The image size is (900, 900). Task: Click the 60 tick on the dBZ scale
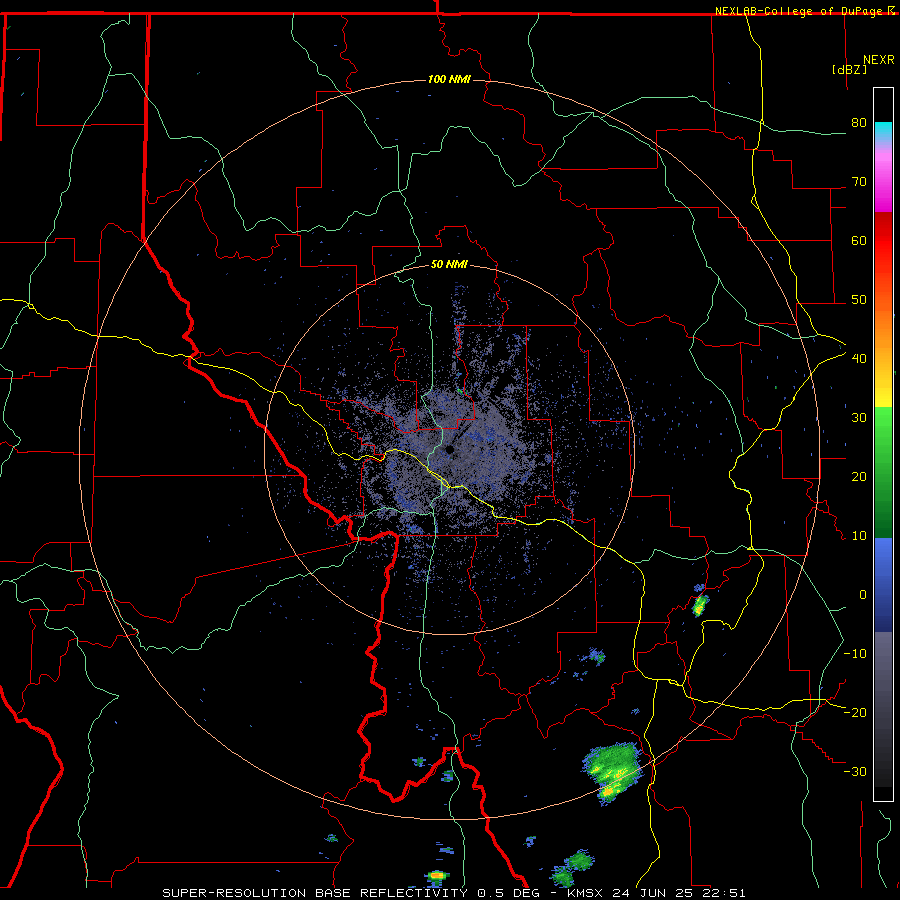pyautogui.click(x=859, y=240)
